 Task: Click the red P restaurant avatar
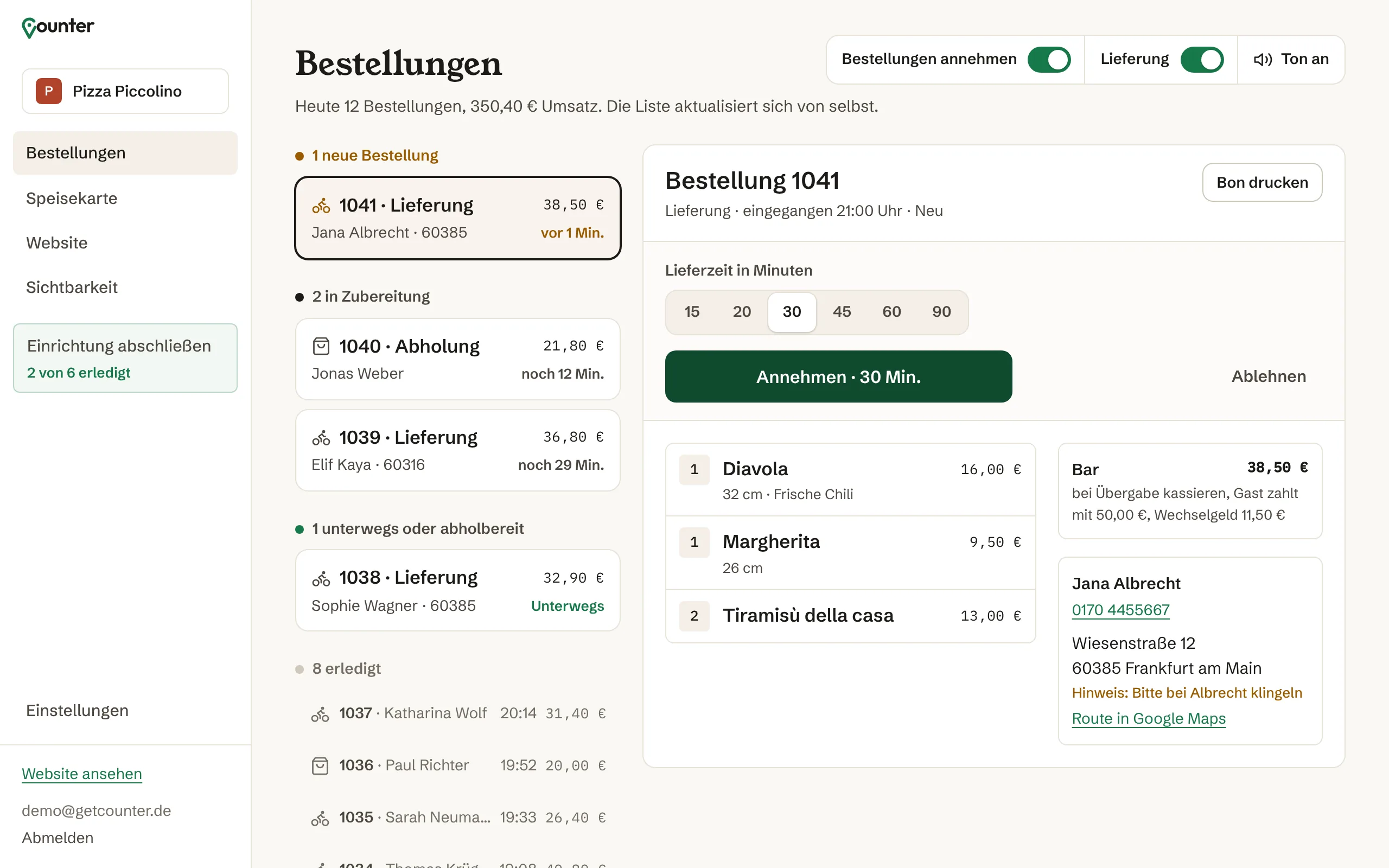coord(49,91)
